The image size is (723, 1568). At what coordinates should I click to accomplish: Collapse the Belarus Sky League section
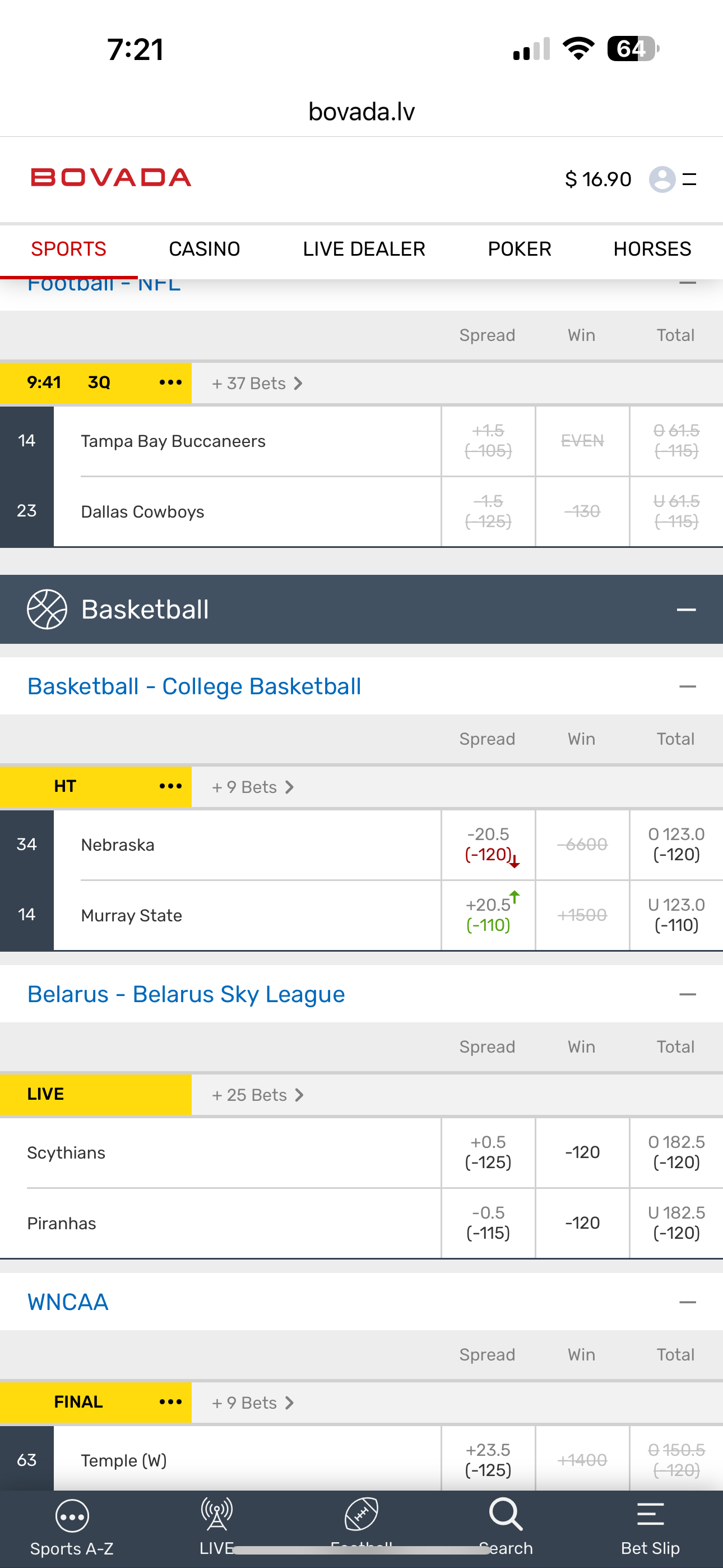[x=687, y=995]
